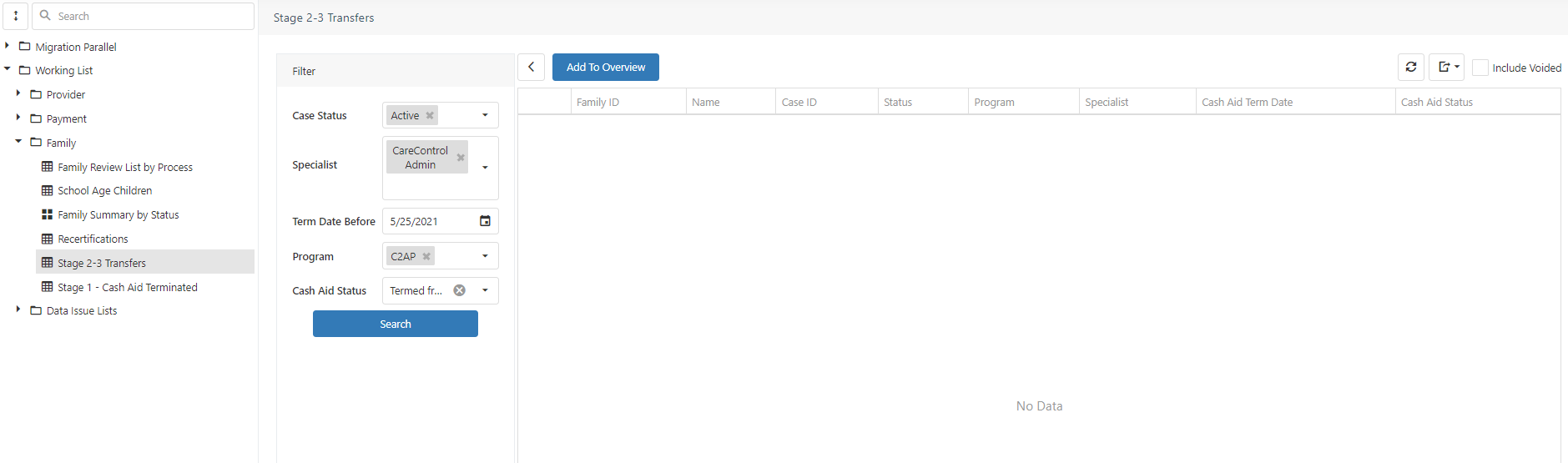Open the export dropdown icon

click(1447, 67)
